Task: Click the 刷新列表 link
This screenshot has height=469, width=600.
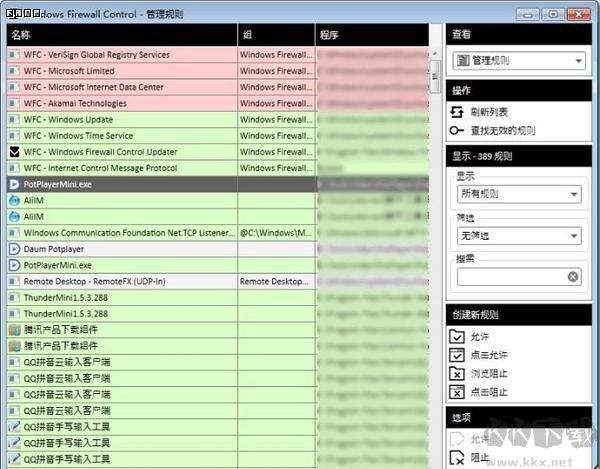Action: pos(489,112)
